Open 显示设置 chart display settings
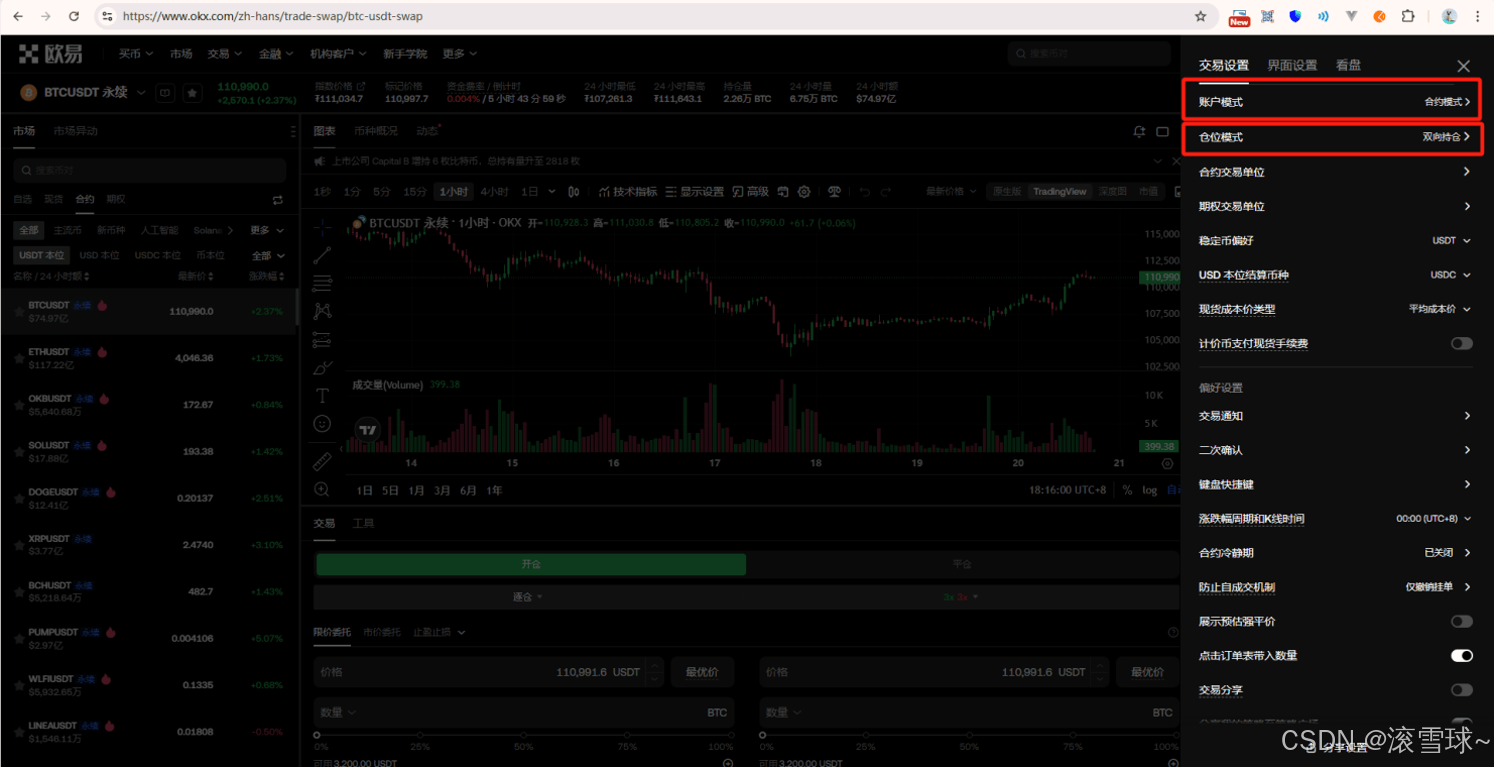Viewport: 1495px width, 767px height. [x=695, y=192]
